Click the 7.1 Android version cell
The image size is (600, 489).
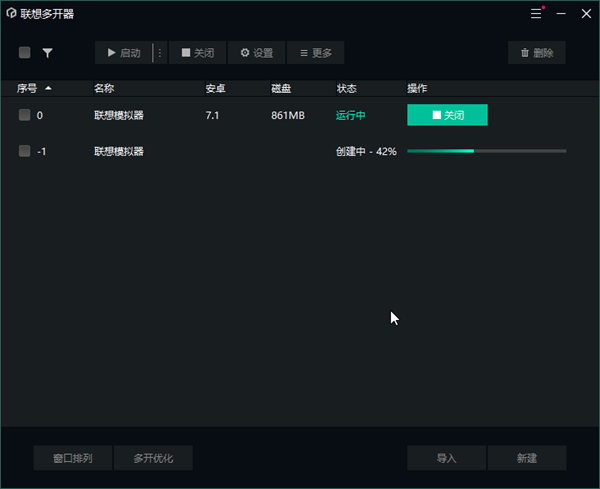pyautogui.click(x=212, y=115)
